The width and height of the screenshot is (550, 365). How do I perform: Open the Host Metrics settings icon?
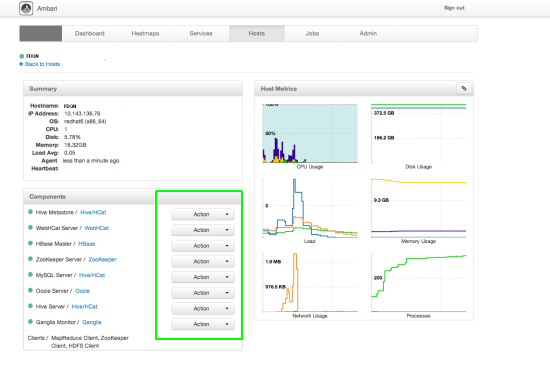464,88
